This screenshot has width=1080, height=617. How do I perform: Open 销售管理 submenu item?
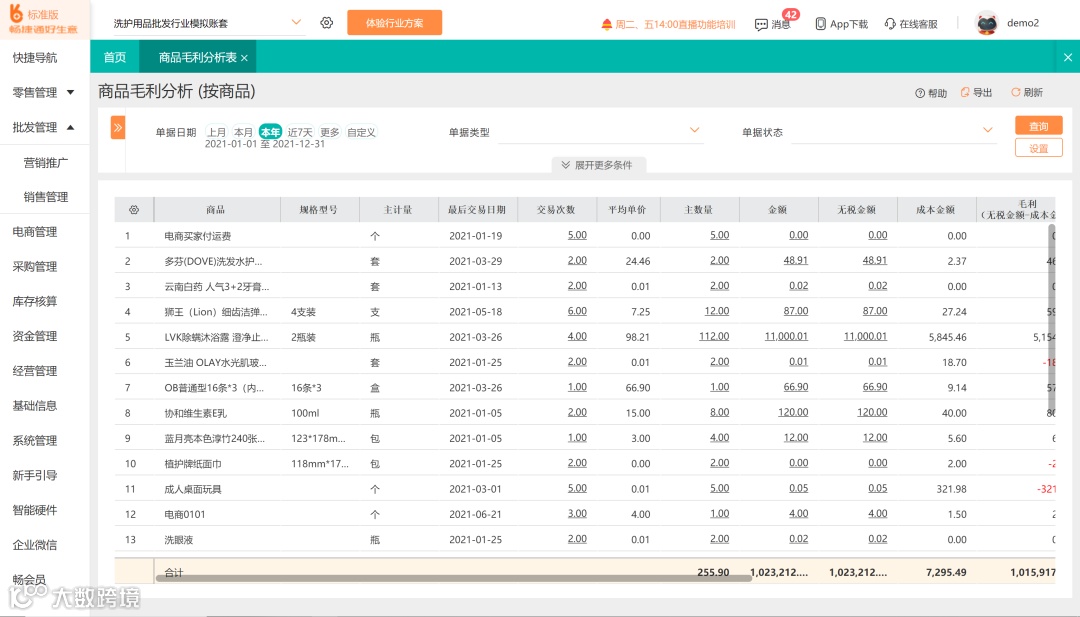(45, 197)
